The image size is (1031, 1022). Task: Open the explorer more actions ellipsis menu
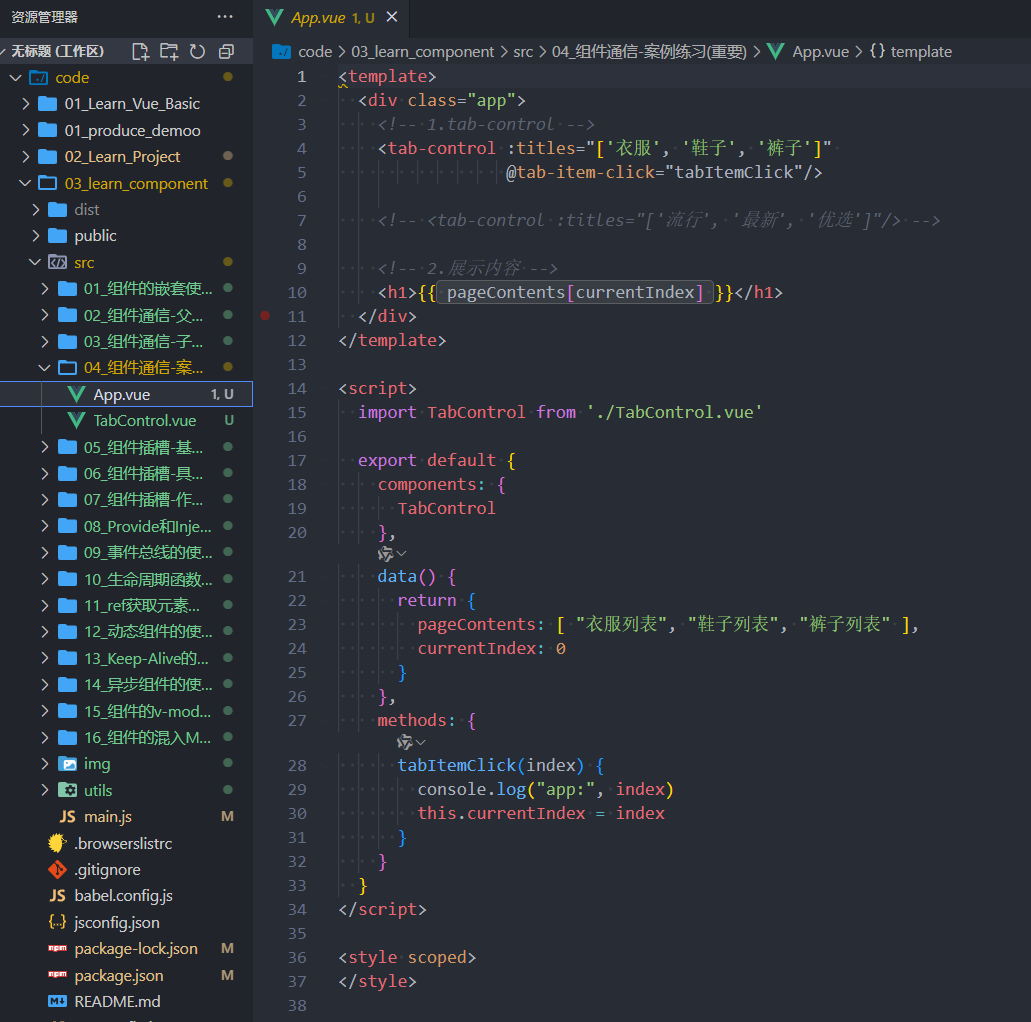[225, 16]
